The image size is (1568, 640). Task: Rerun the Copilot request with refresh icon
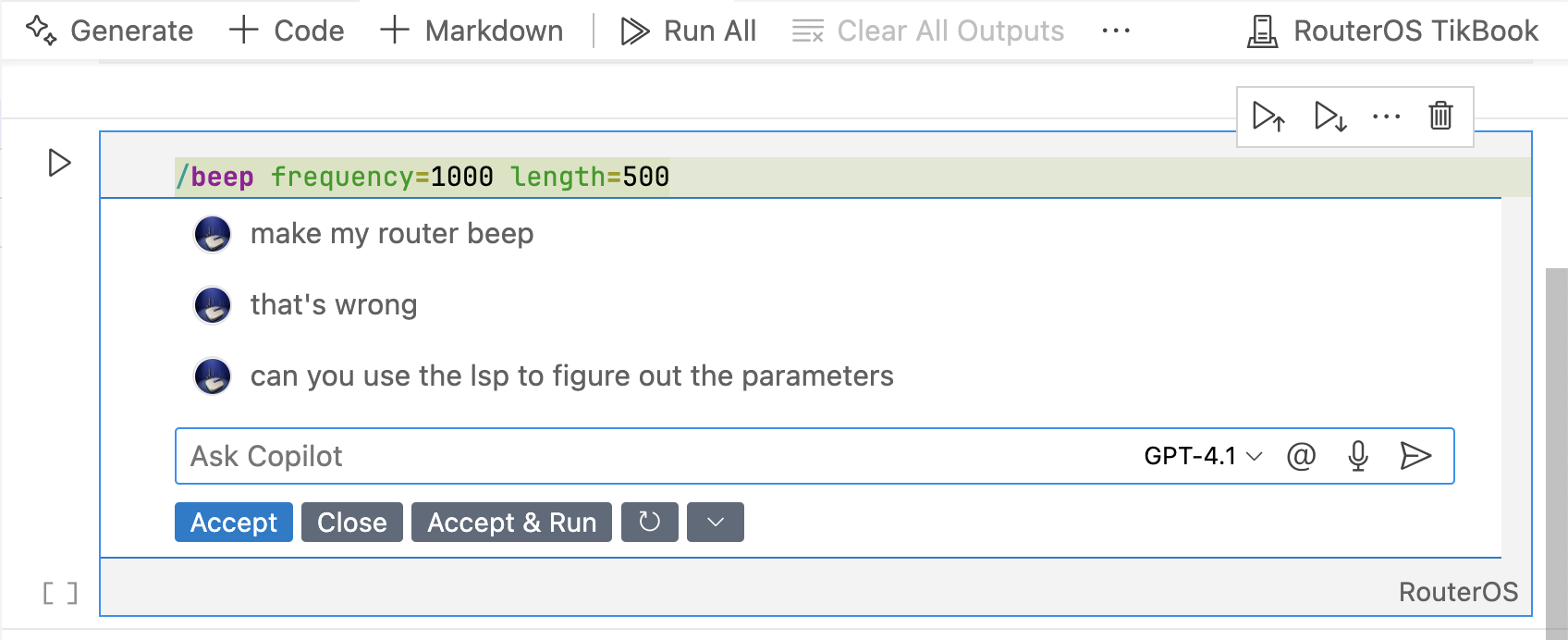[x=650, y=523]
